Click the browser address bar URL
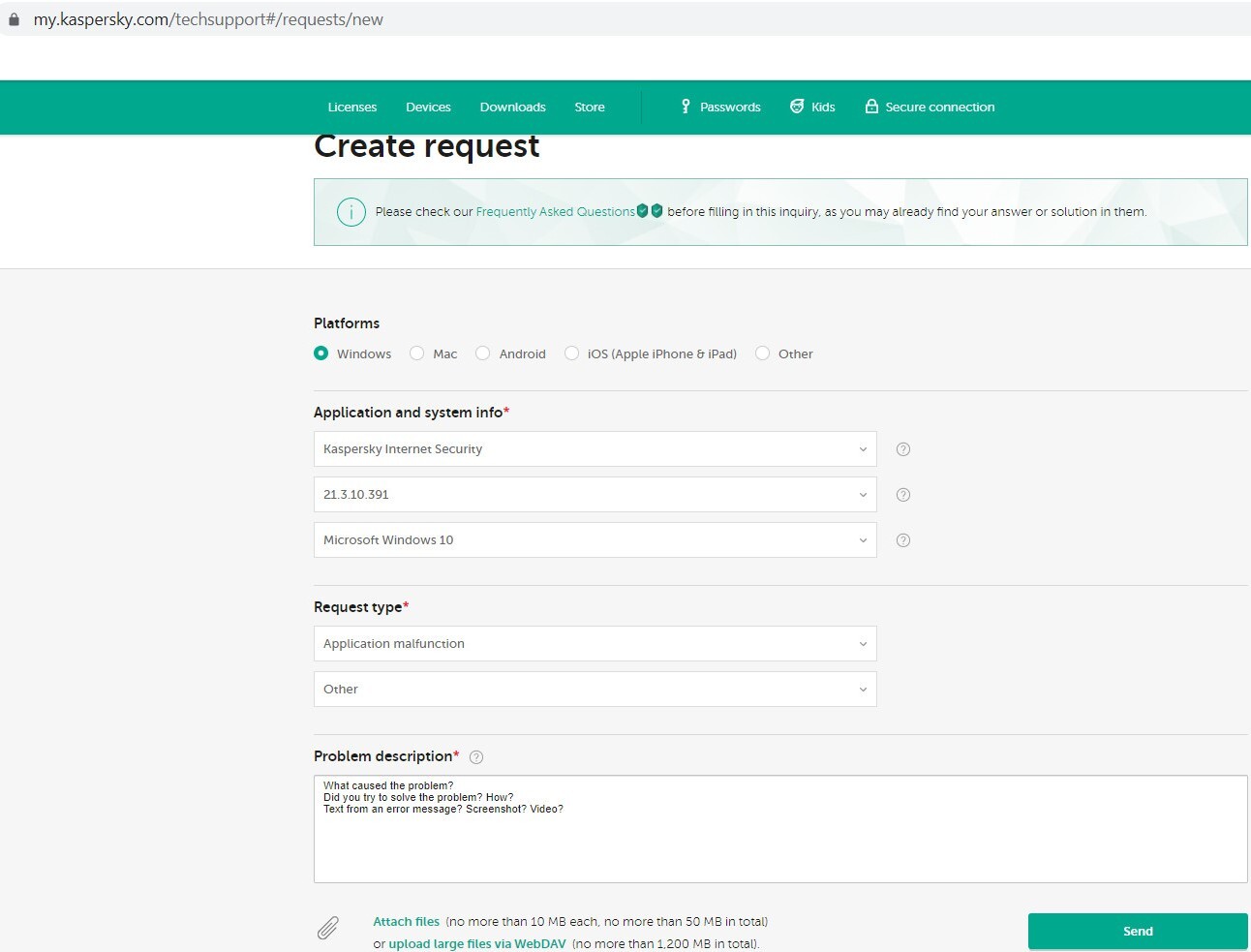This screenshot has width=1251, height=952. point(208,19)
